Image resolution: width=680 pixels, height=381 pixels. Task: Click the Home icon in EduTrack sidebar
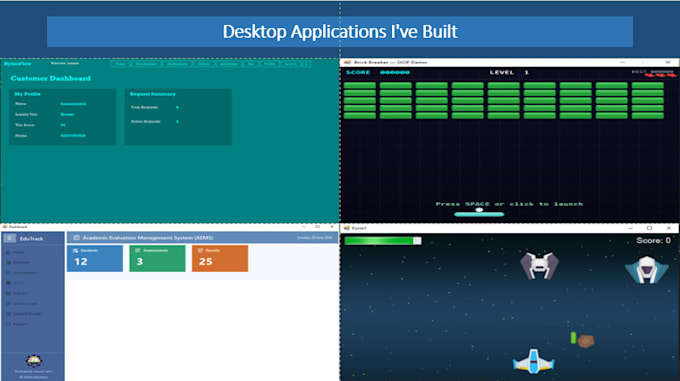(x=8, y=252)
